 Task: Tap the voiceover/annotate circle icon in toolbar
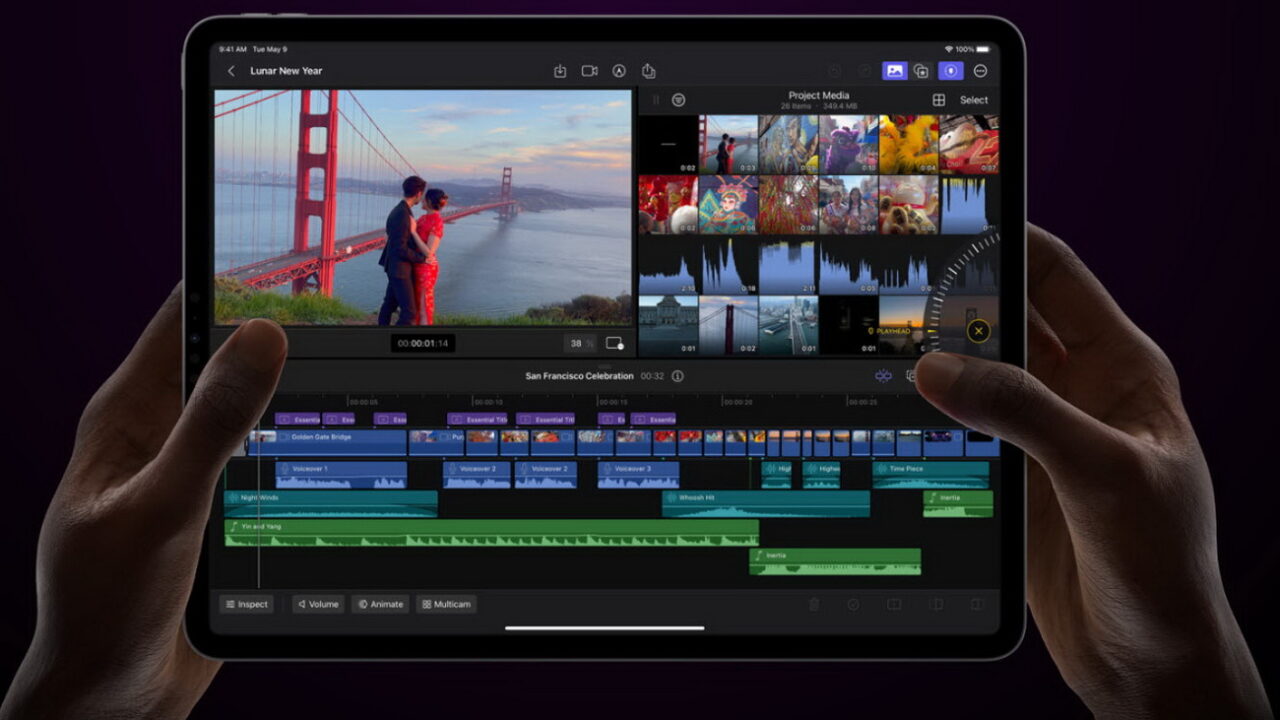click(619, 71)
